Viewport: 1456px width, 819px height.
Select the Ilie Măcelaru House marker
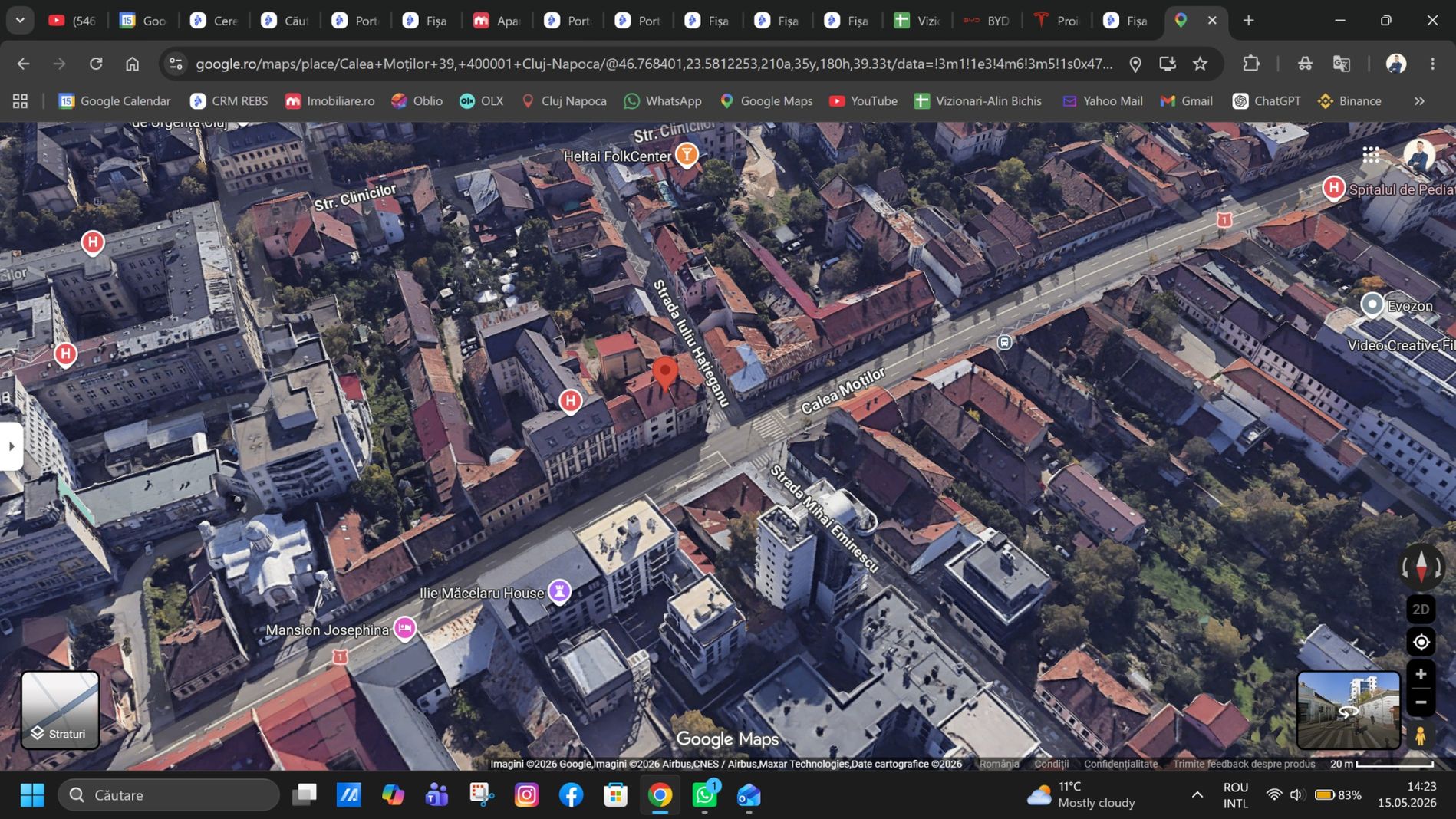click(x=559, y=591)
